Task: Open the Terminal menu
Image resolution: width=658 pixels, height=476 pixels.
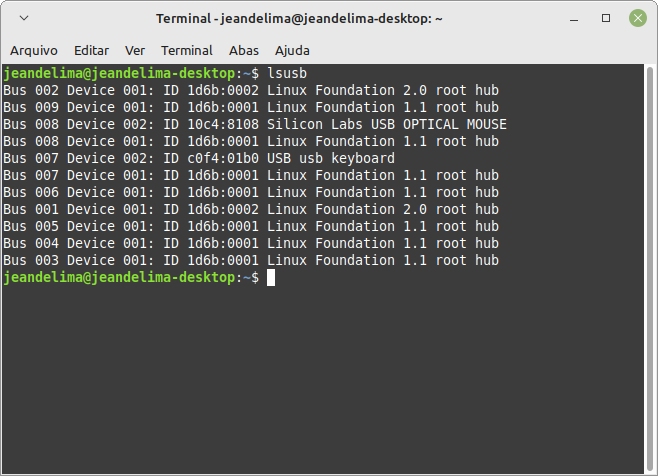Action: click(x=187, y=50)
